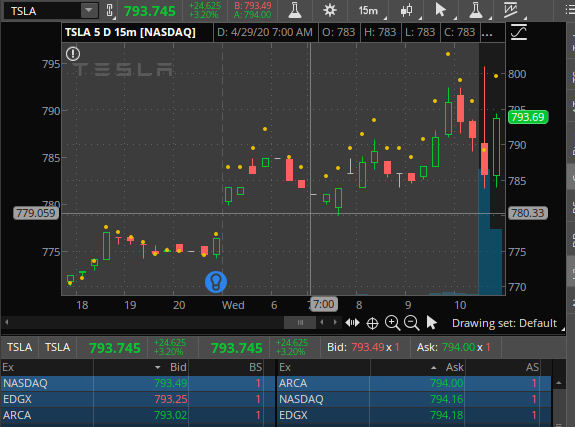The height and width of the screenshot is (427, 575).
Task: Click the Ex header in ask table
Action: point(323,367)
